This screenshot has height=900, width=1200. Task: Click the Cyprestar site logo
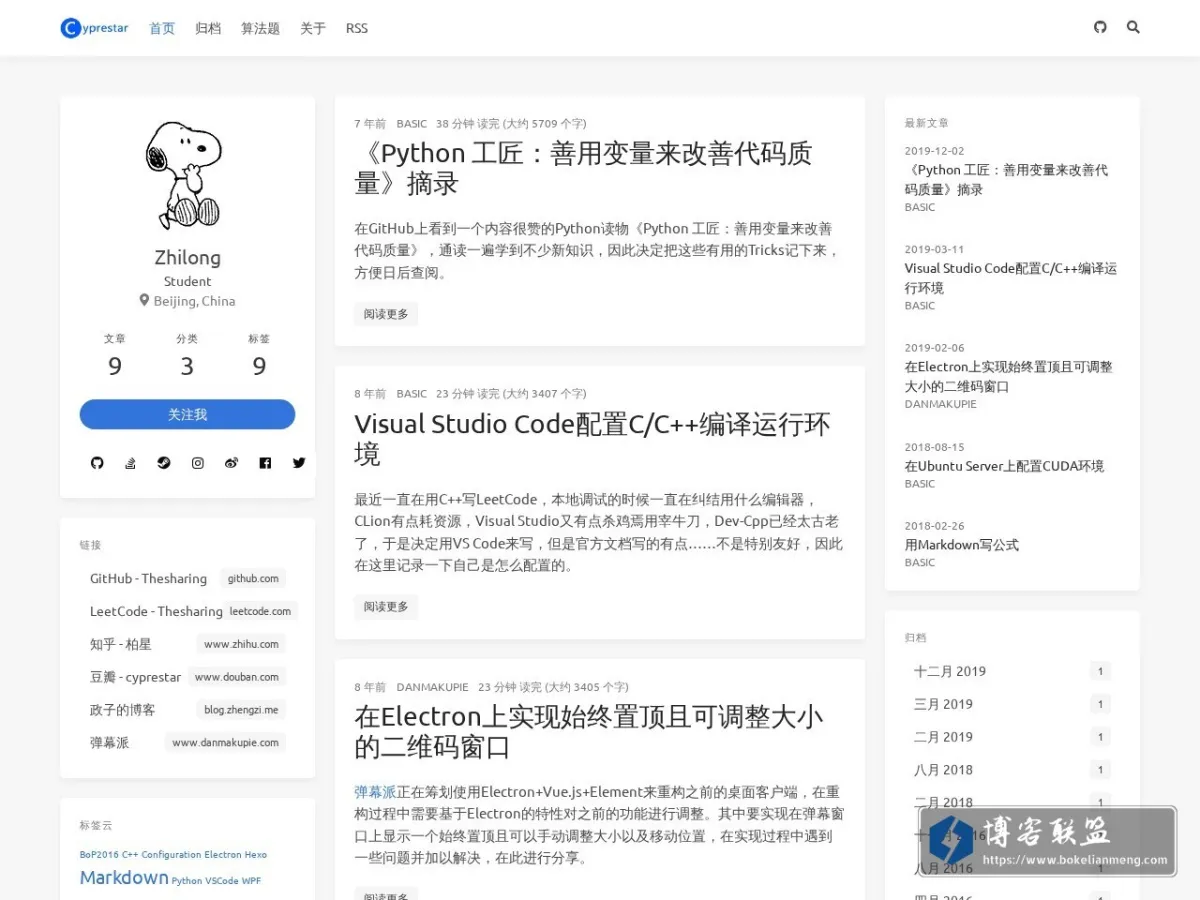[x=95, y=28]
